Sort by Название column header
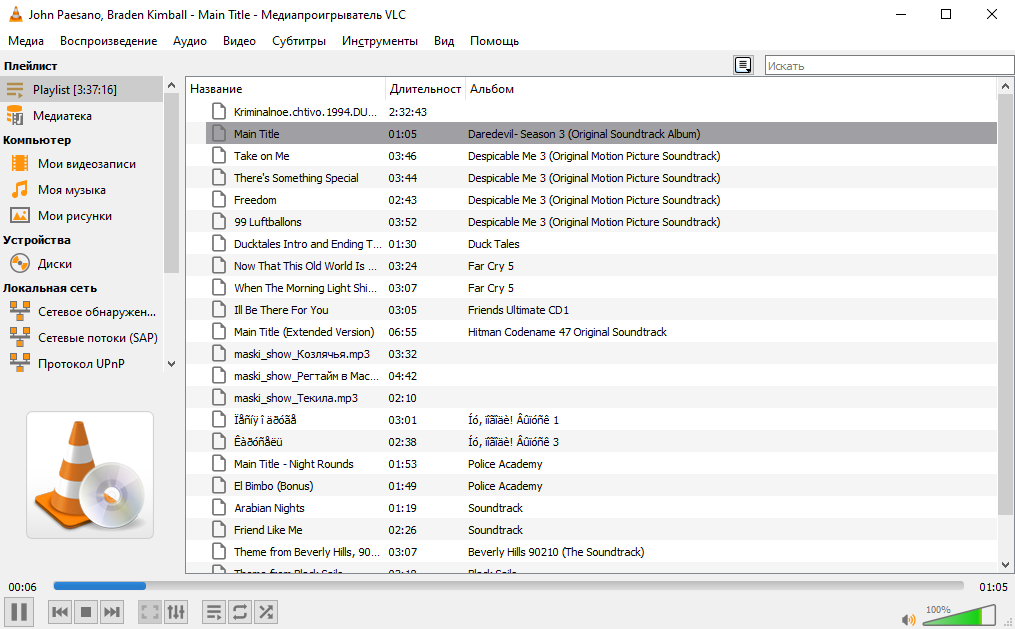Screen dimensions: 1015x629 pyautogui.click(x=285, y=89)
